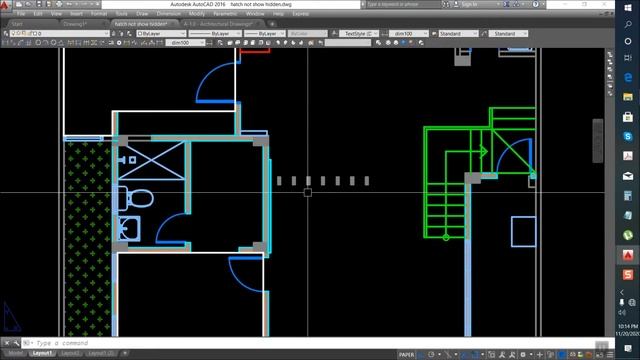Image resolution: width=640 pixels, height=360 pixels.
Task: Click the Autodesk Exchange Apps X icon
Action: pyautogui.click(x=507, y=4)
